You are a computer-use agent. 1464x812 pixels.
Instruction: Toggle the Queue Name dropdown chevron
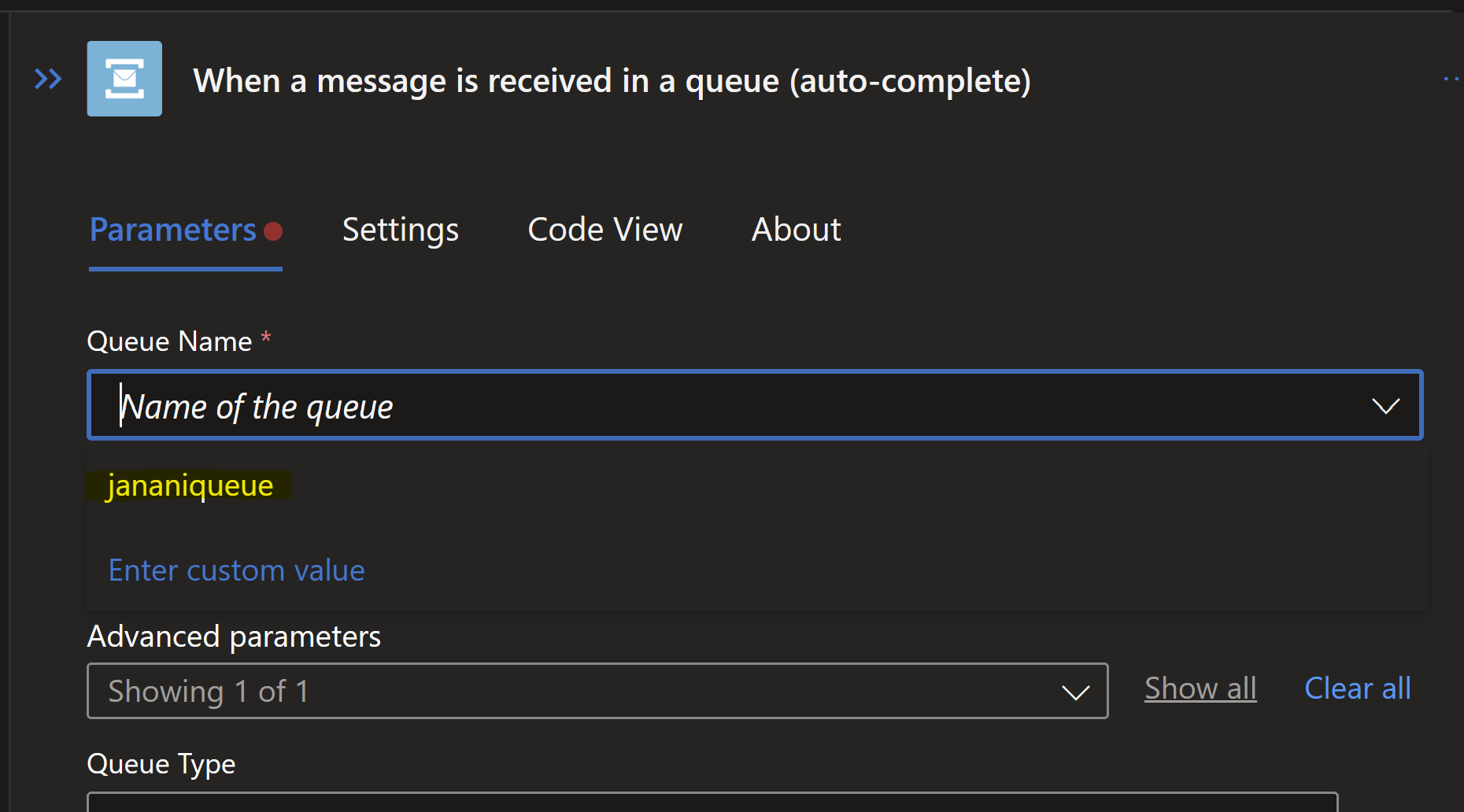(x=1385, y=406)
